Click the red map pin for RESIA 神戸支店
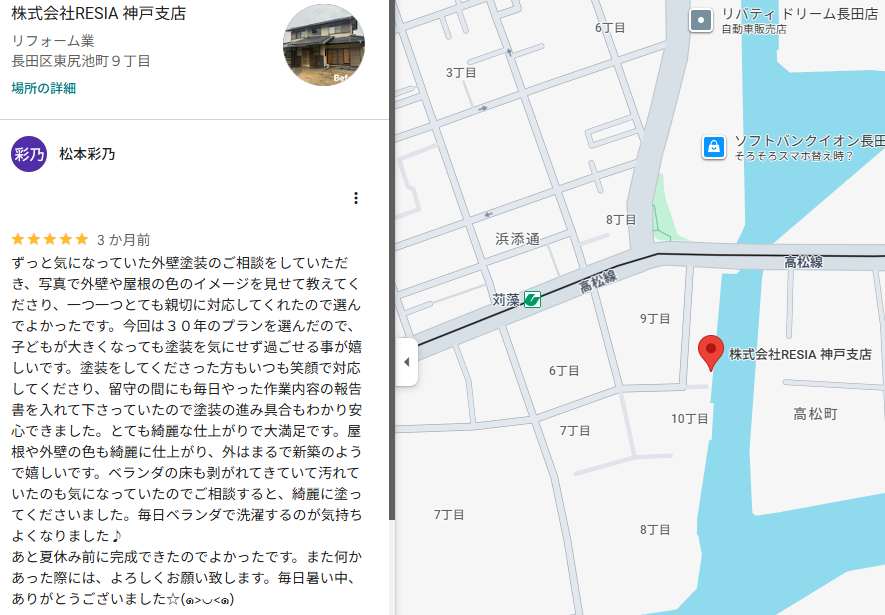The height and width of the screenshot is (615, 885). click(710, 351)
